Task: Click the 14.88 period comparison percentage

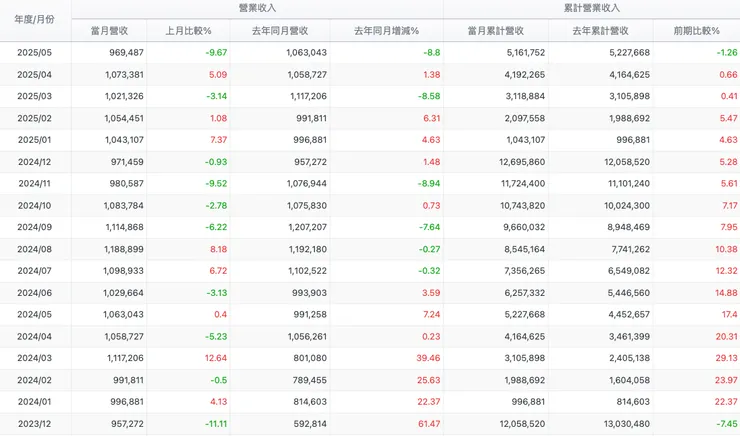Action: click(726, 293)
